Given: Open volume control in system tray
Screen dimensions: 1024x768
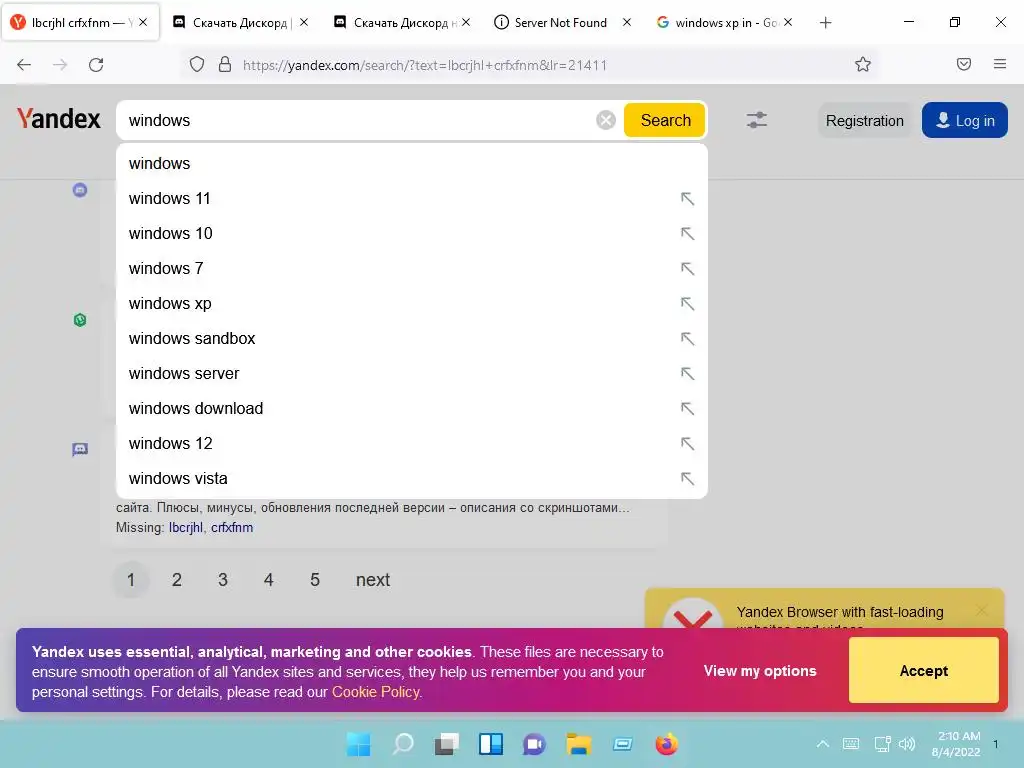Looking at the screenshot, I should [x=907, y=744].
